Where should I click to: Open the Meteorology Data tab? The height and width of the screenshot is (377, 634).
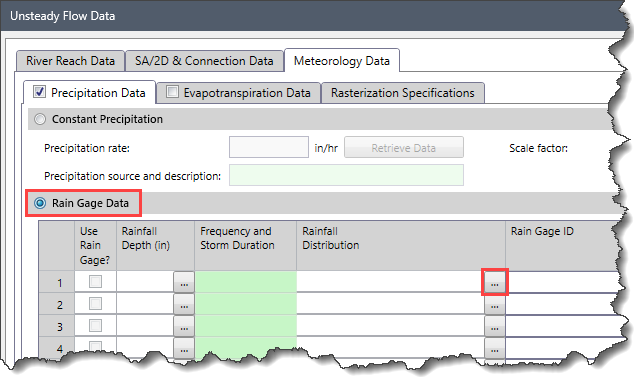pyautogui.click(x=342, y=61)
